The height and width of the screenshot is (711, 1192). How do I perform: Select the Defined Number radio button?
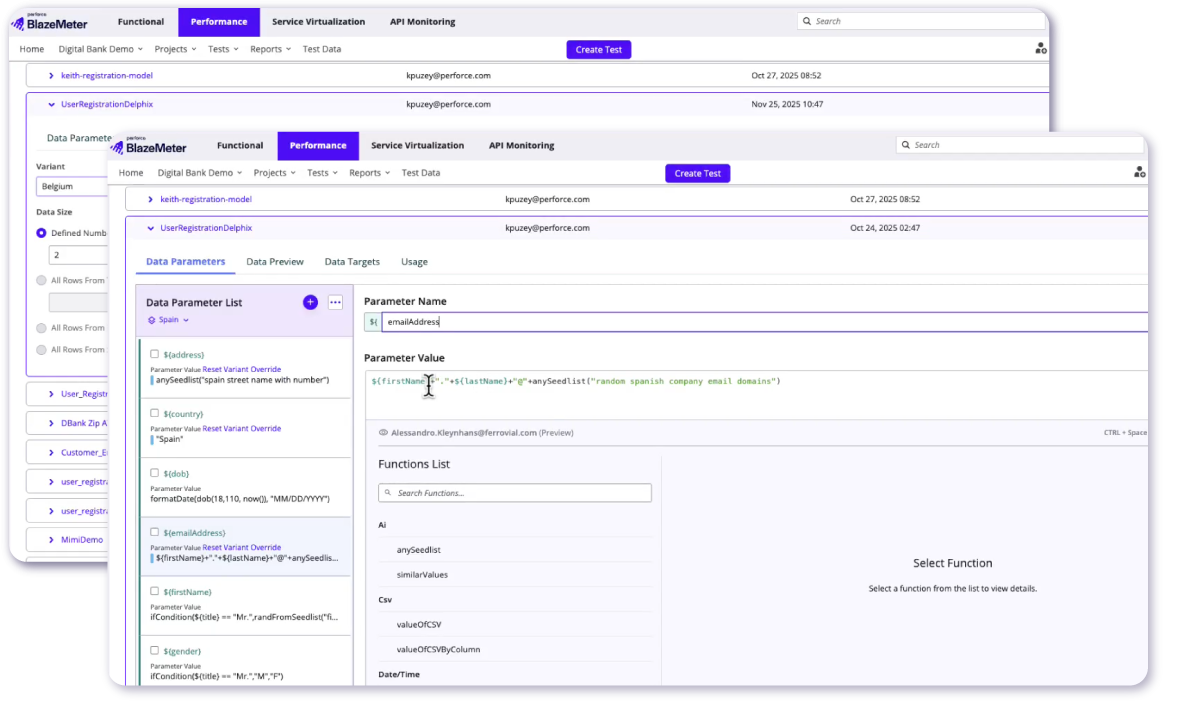[x=41, y=233]
